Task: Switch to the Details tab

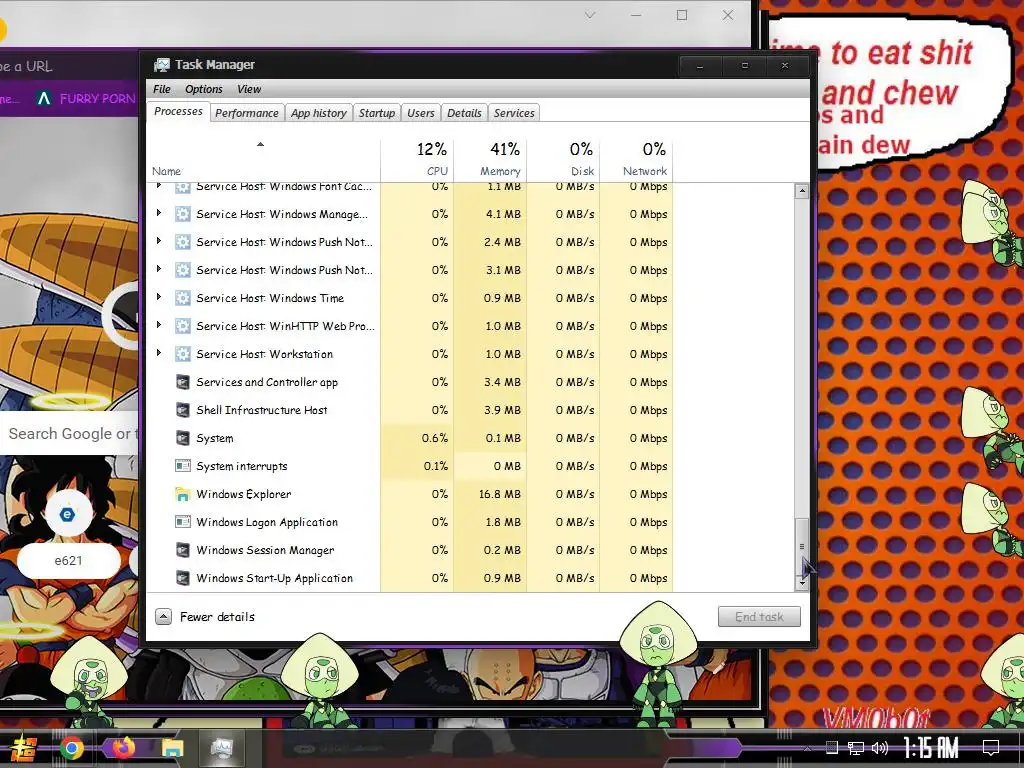Action: (464, 113)
